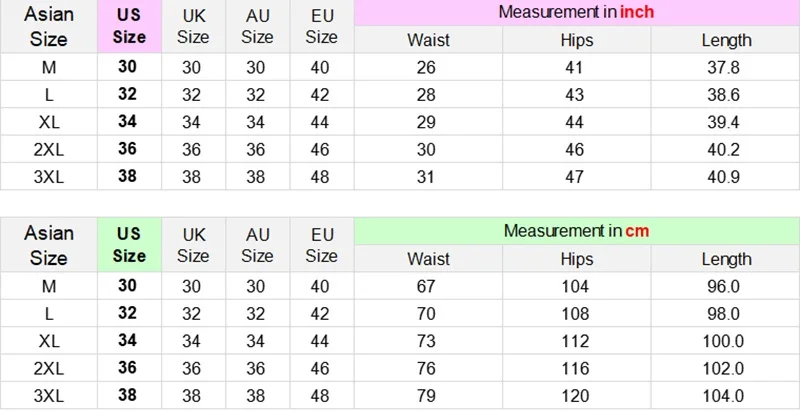800x411 pixels.
Task: Select the AU Size header in inch table
Action: [x=258, y=26]
